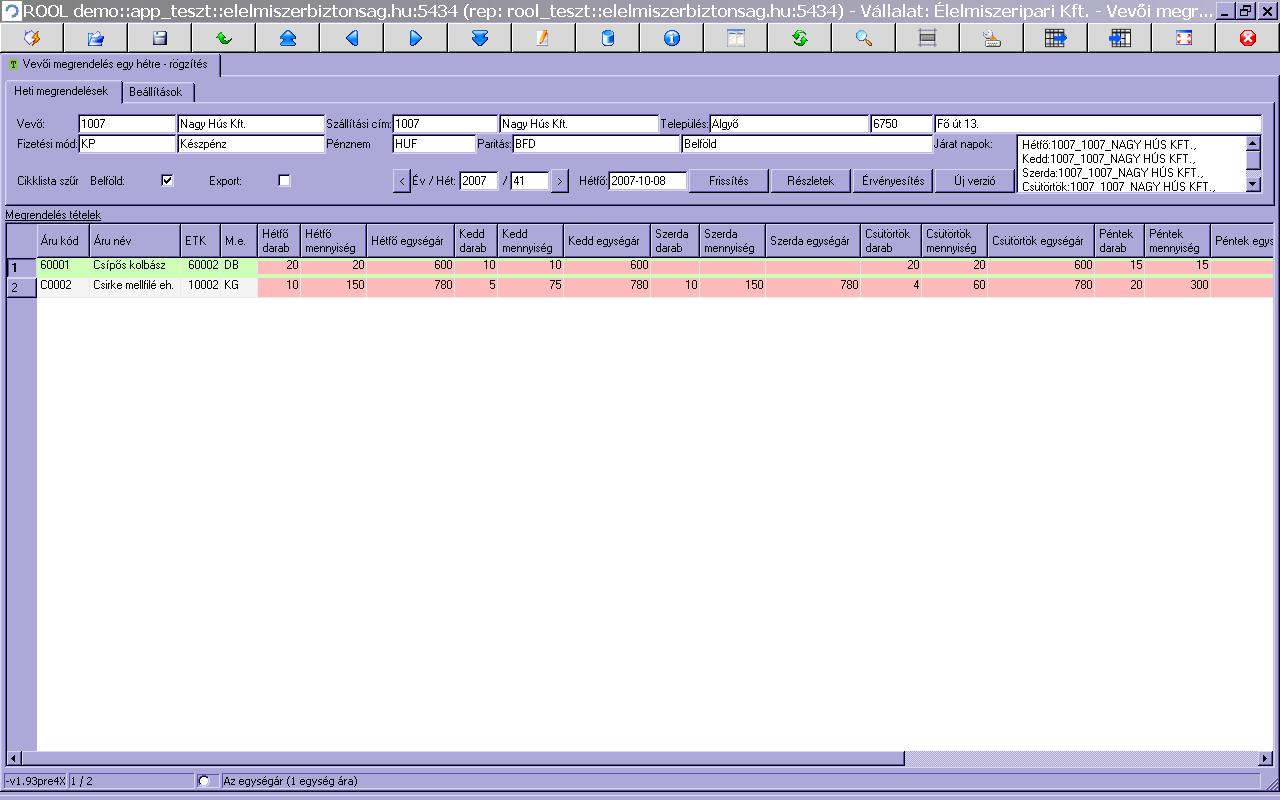Click the Érvényesítés button
This screenshot has width=1280, height=800.
click(x=893, y=181)
